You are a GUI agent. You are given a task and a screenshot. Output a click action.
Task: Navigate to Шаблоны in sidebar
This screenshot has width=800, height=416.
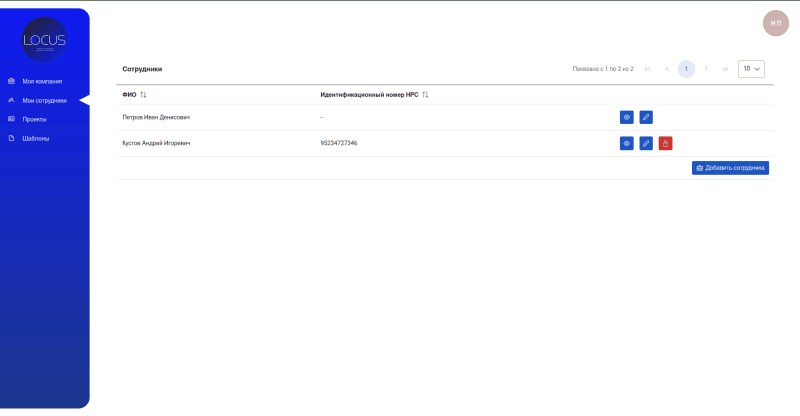click(36, 138)
